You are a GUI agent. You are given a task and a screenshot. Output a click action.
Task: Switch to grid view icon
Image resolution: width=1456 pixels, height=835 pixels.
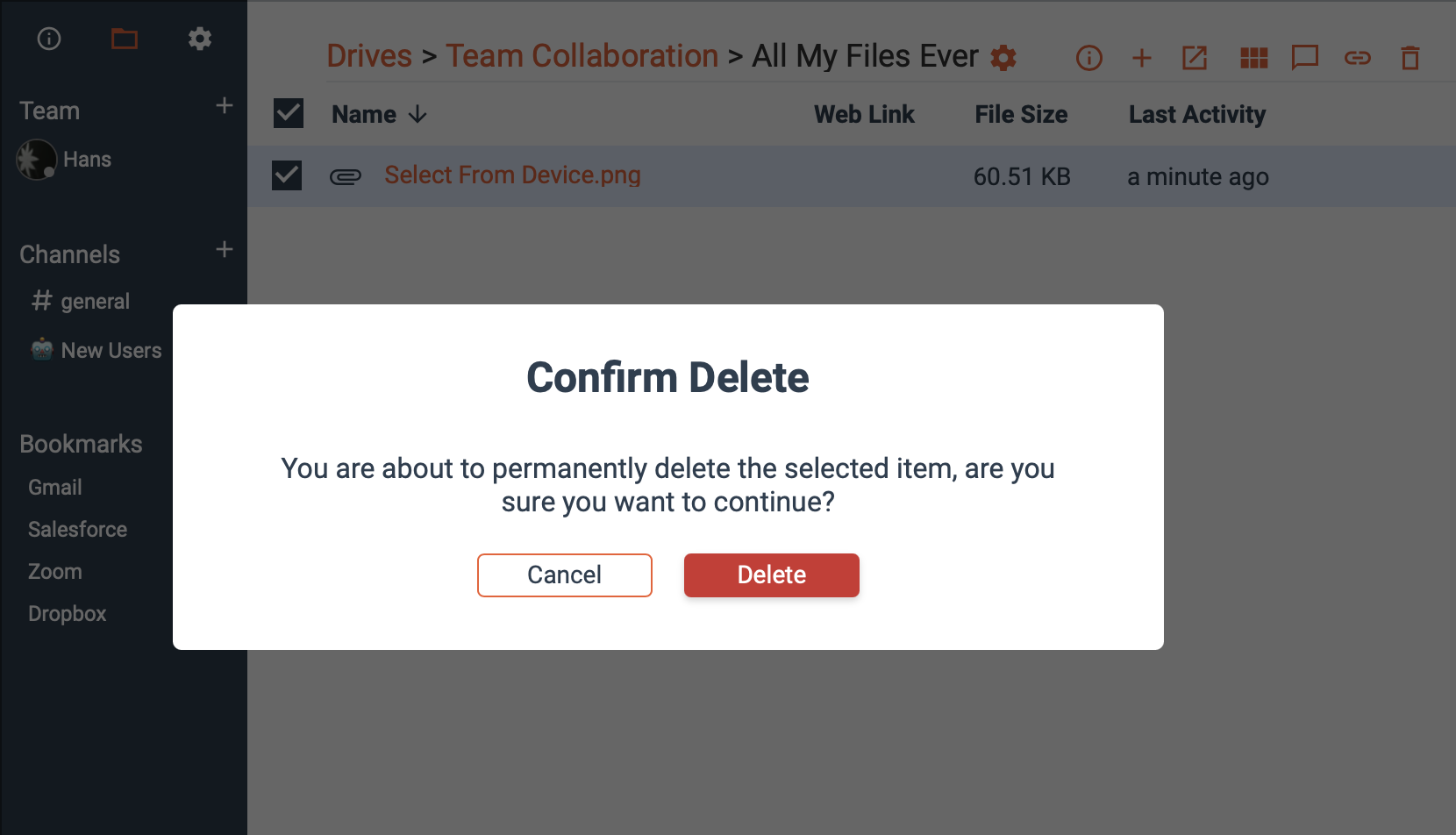[x=1253, y=58]
